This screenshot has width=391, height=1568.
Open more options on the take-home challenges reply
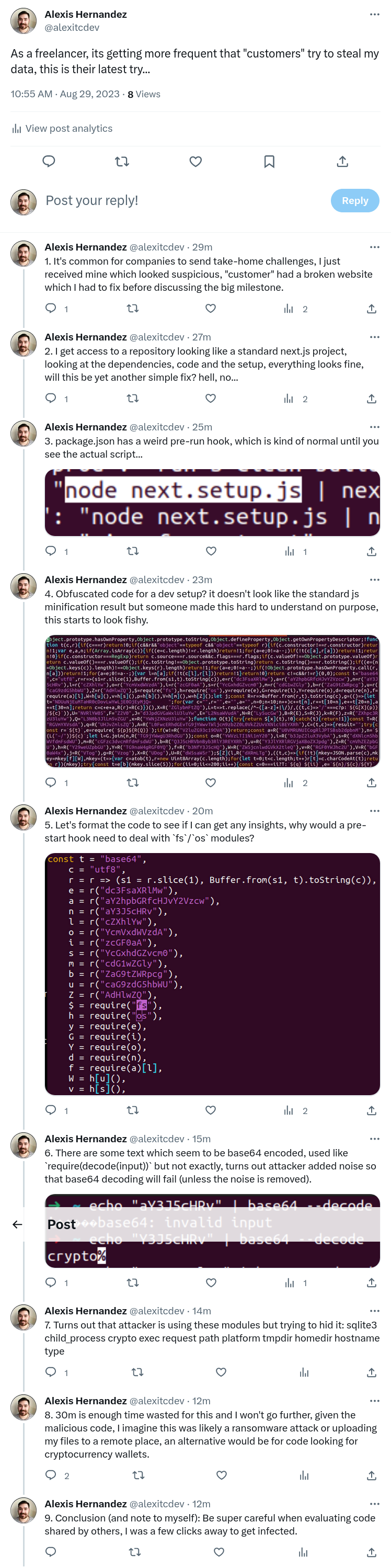374,247
